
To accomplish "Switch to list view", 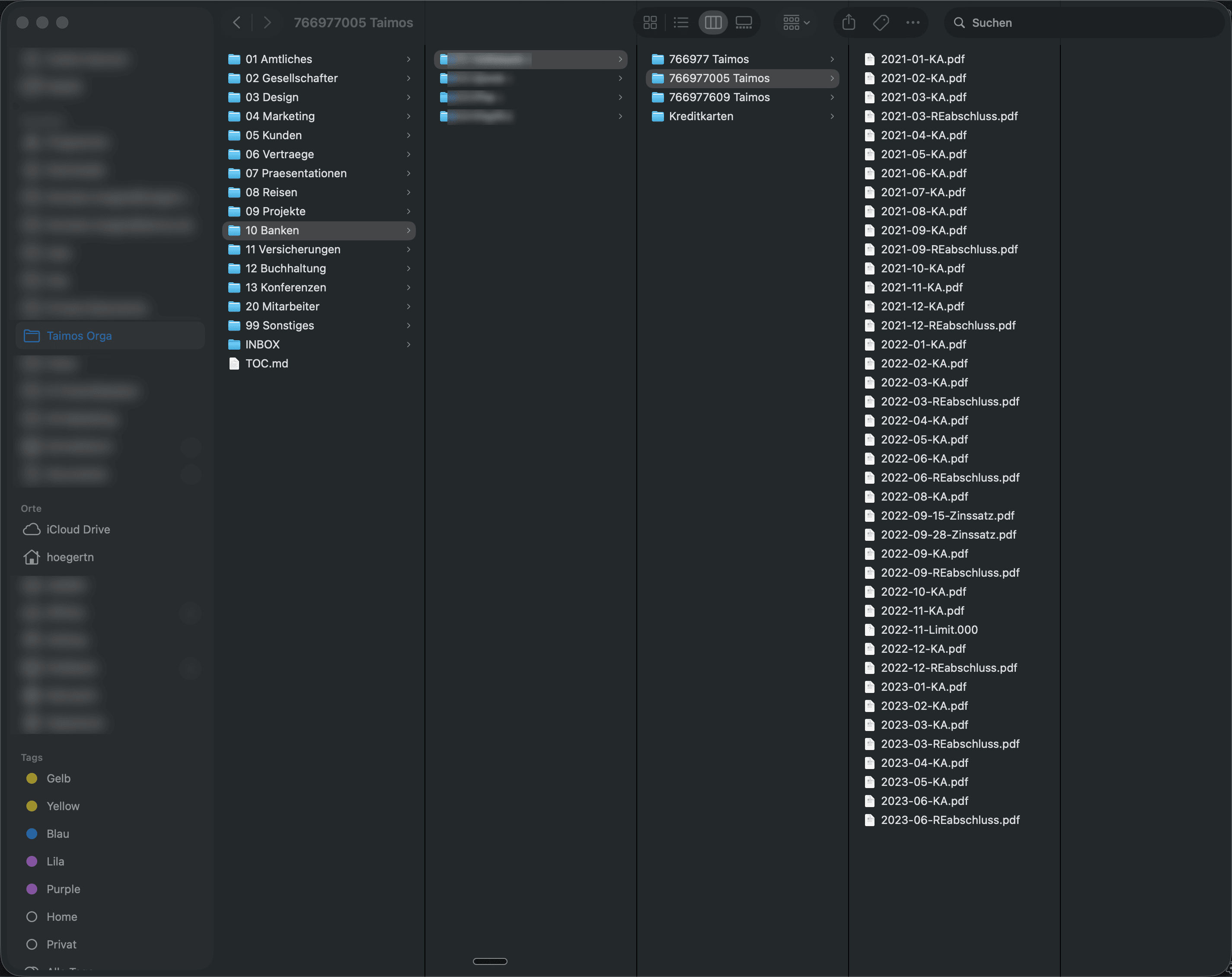I will (x=681, y=22).
